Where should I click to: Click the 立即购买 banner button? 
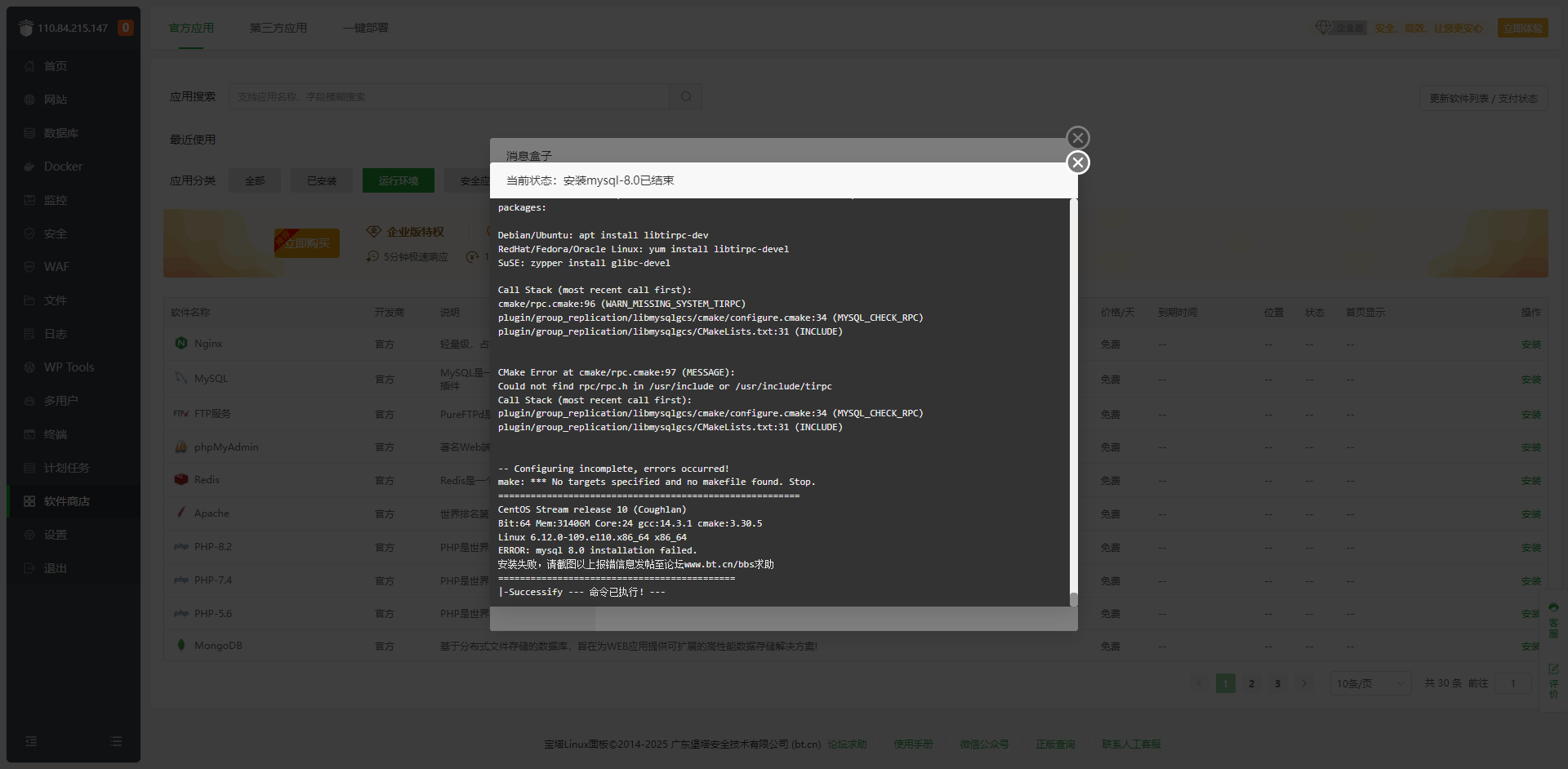click(x=307, y=243)
